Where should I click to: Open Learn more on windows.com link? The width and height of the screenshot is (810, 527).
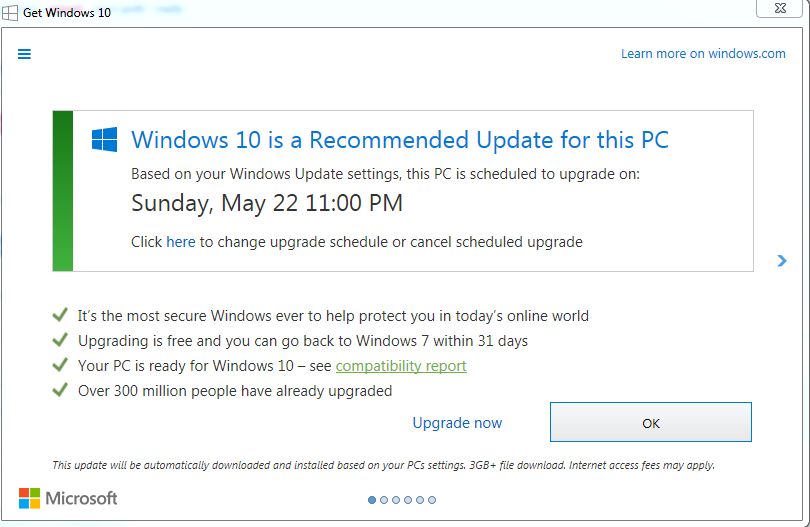pos(703,54)
